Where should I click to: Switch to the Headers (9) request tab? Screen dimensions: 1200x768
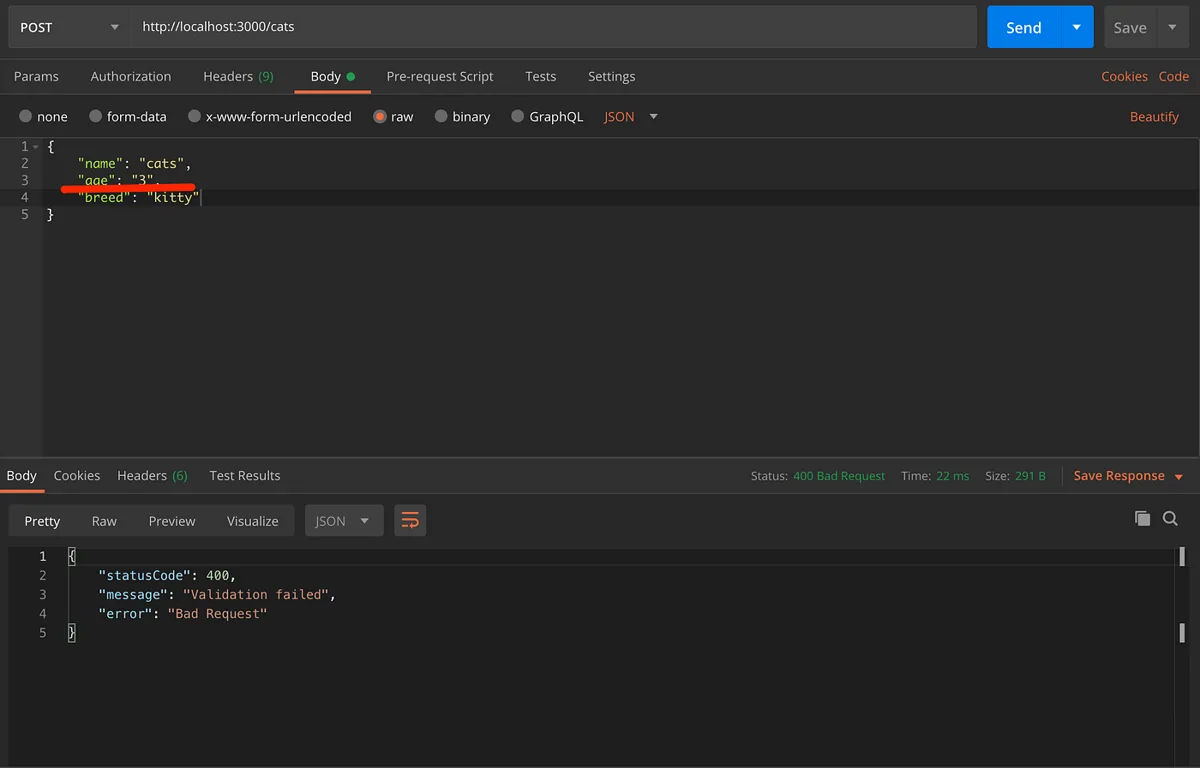[x=238, y=76]
